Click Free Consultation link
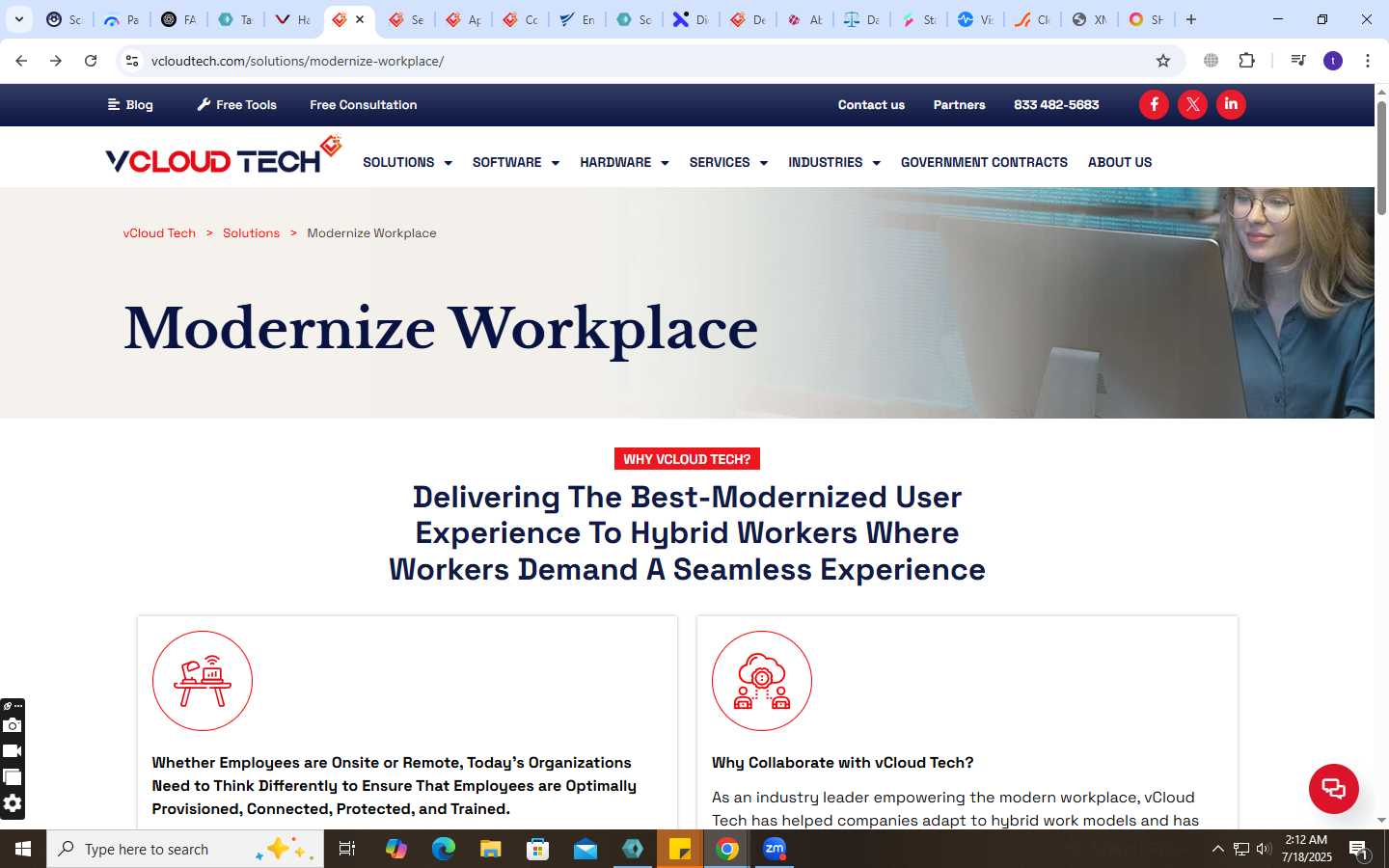1389x868 pixels. click(x=364, y=105)
